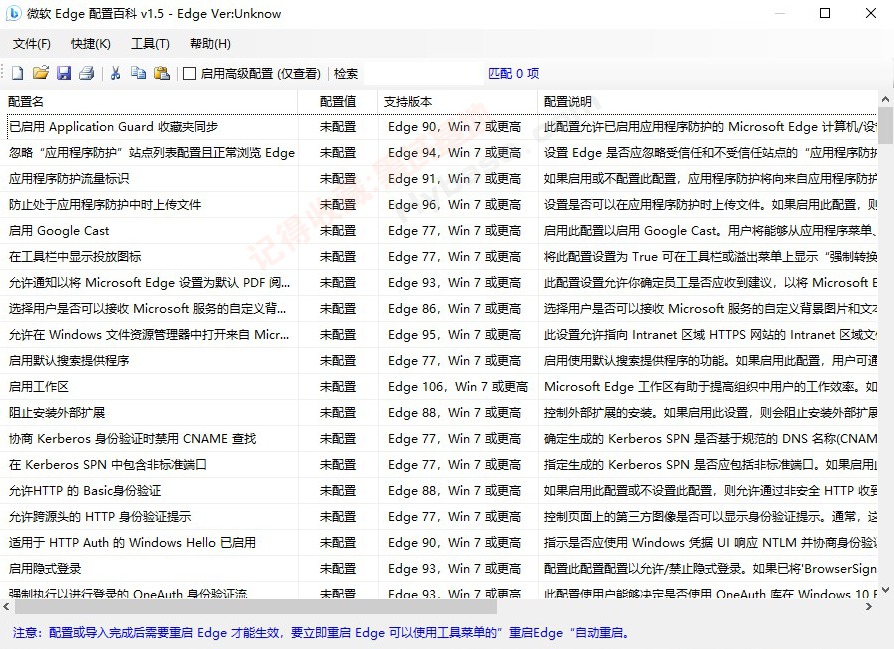This screenshot has width=894, height=649.
Task: Open the 快捷(K) menu
Action: (x=91, y=44)
